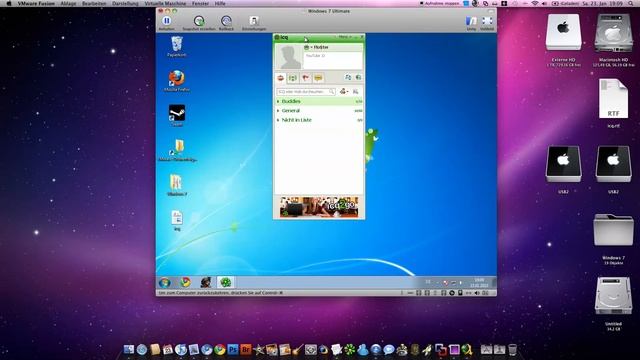The image size is (640, 360).
Task: Open the add contact dropdown in ICQ
Action: tap(344, 91)
